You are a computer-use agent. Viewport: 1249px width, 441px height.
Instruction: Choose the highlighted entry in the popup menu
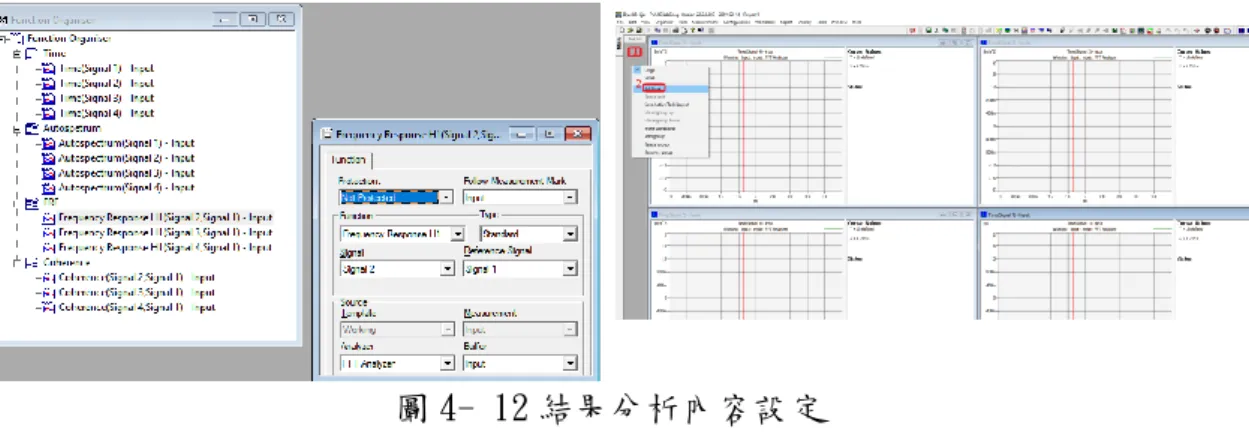pos(671,88)
